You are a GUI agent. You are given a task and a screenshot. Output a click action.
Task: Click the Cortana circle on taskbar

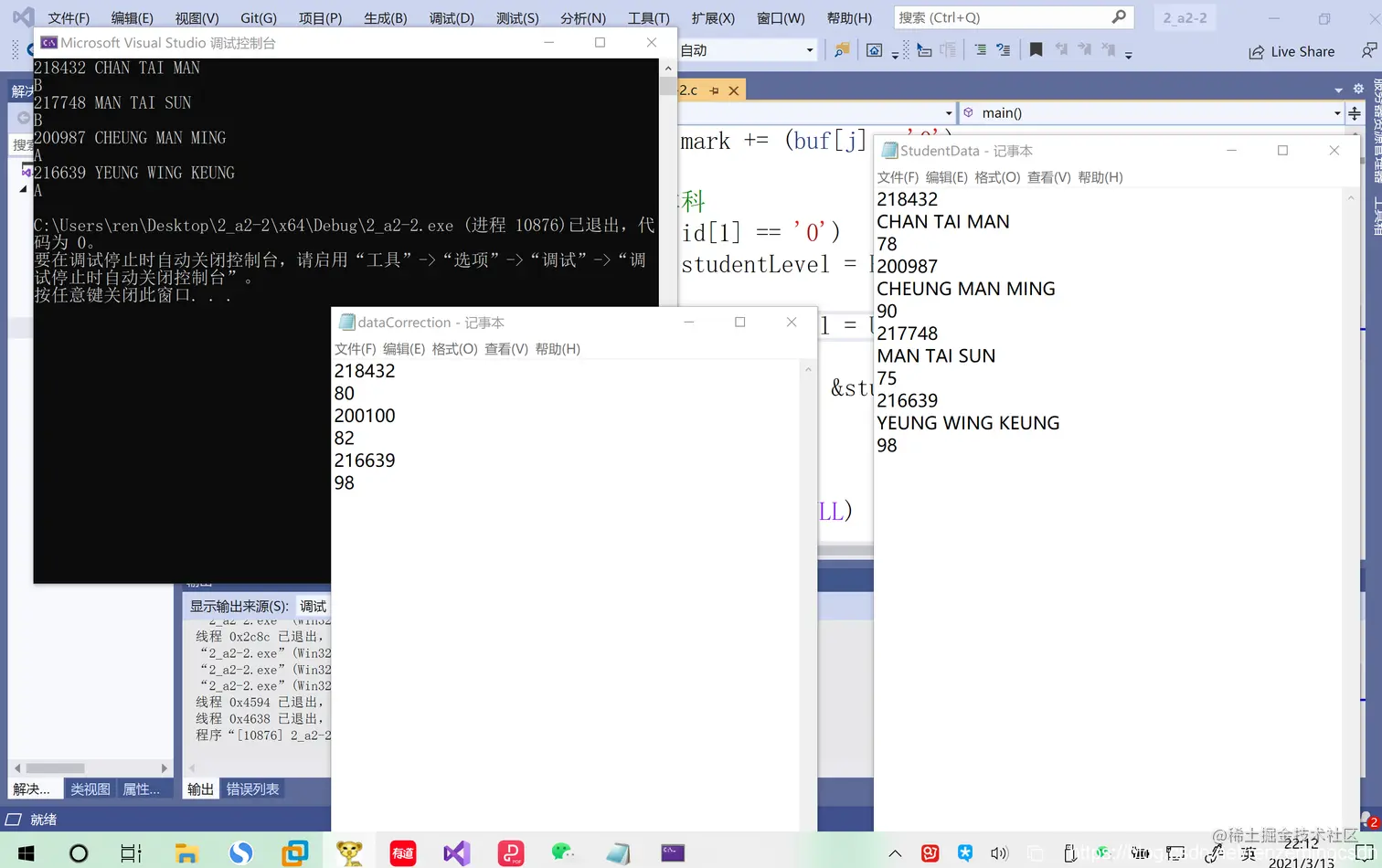click(x=79, y=853)
